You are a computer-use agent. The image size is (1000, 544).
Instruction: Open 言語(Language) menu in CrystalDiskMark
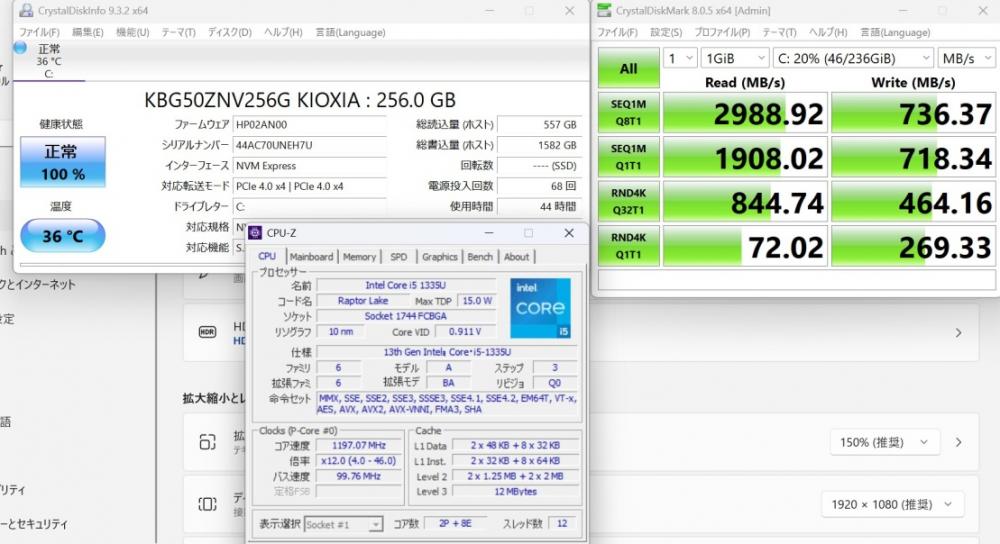(895, 32)
